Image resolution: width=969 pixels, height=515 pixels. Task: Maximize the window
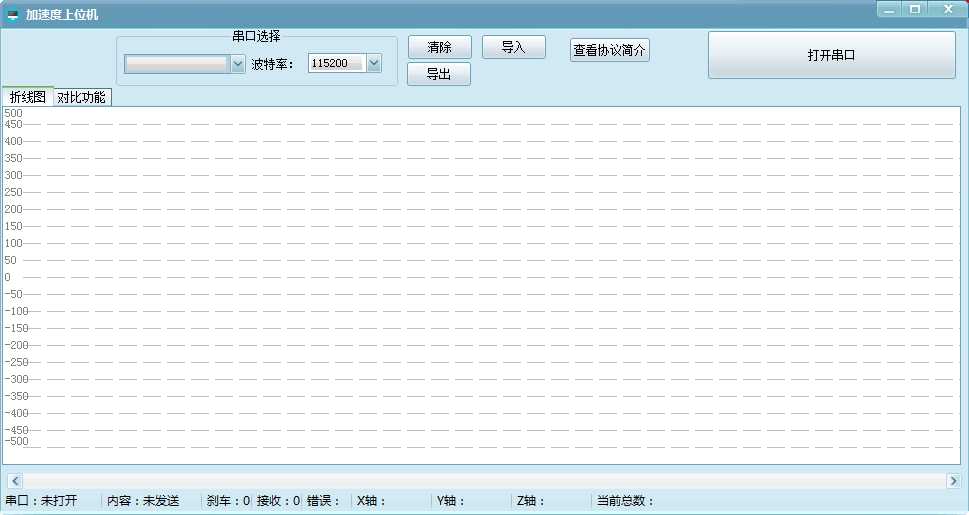coord(915,9)
